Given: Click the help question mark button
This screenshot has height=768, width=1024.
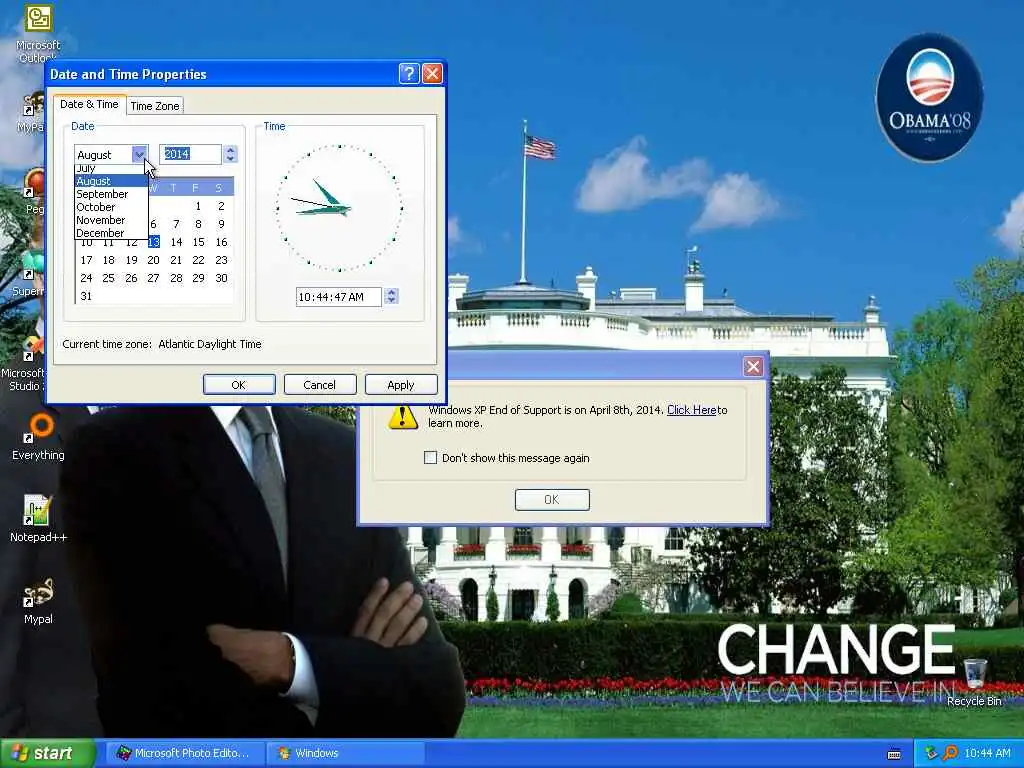Looking at the screenshot, I should [409, 73].
